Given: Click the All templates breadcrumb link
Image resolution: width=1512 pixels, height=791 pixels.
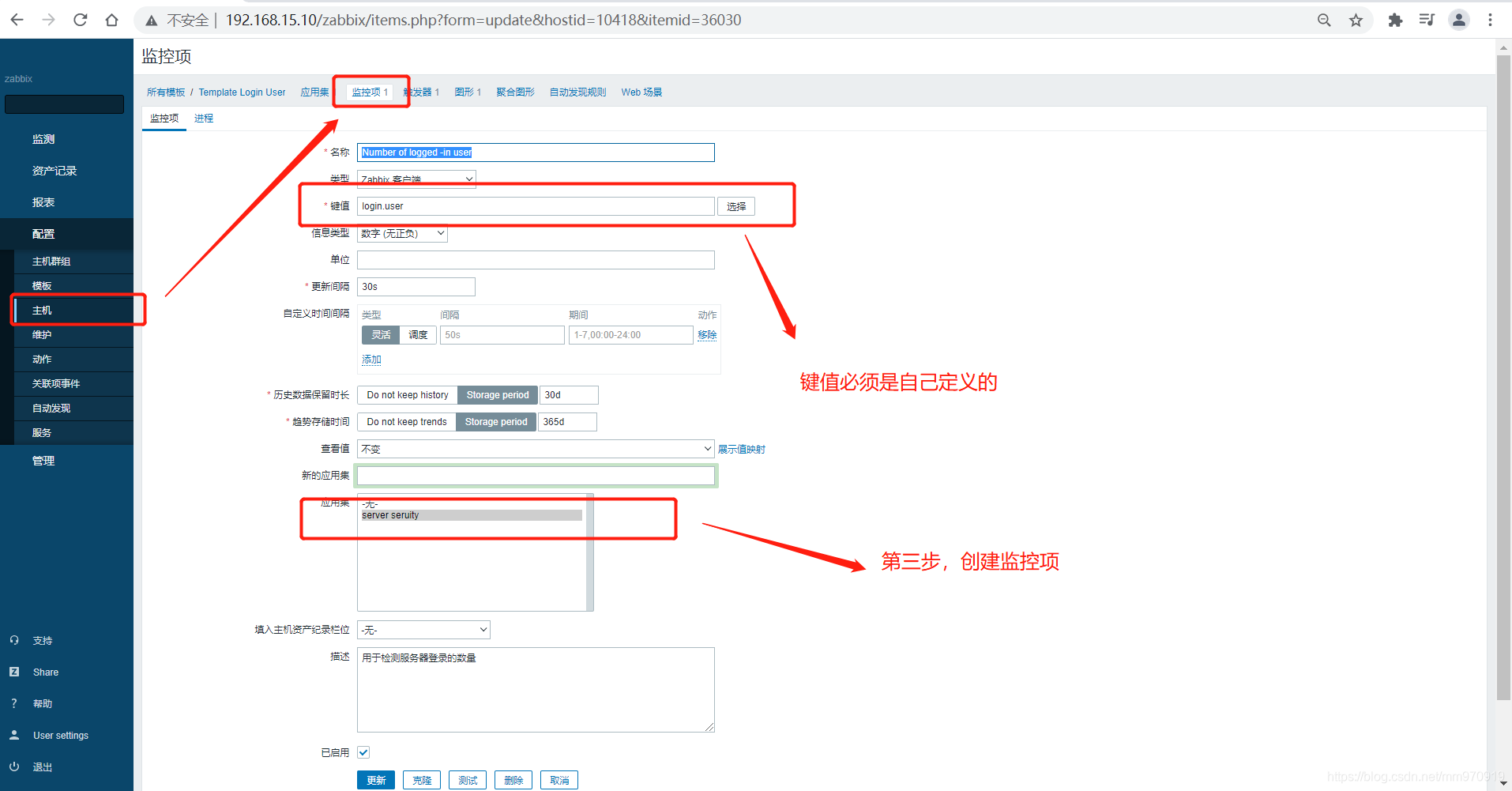Looking at the screenshot, I should tap(166, 92).
